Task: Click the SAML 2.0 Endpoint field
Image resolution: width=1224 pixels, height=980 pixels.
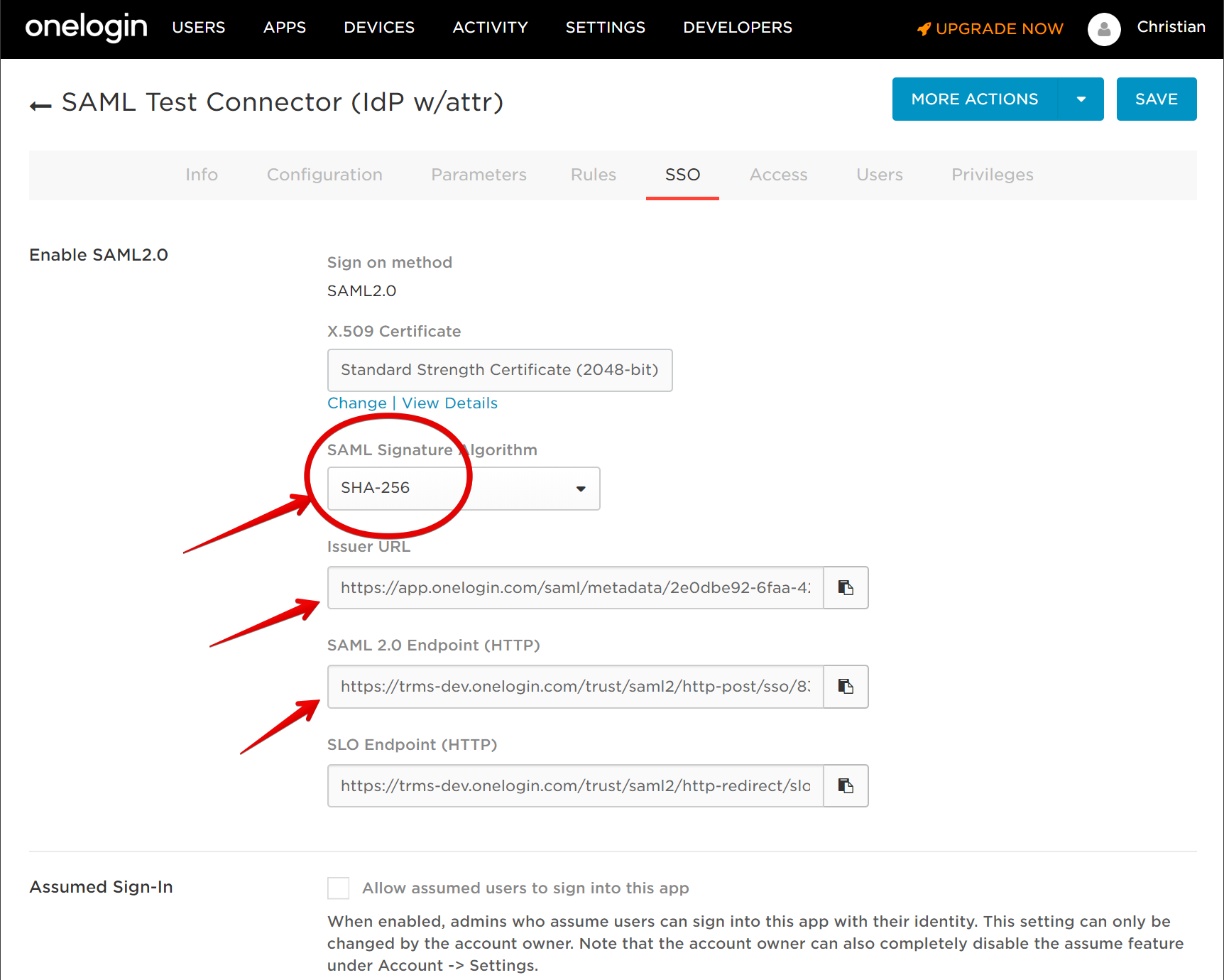Action: [576, 686]
